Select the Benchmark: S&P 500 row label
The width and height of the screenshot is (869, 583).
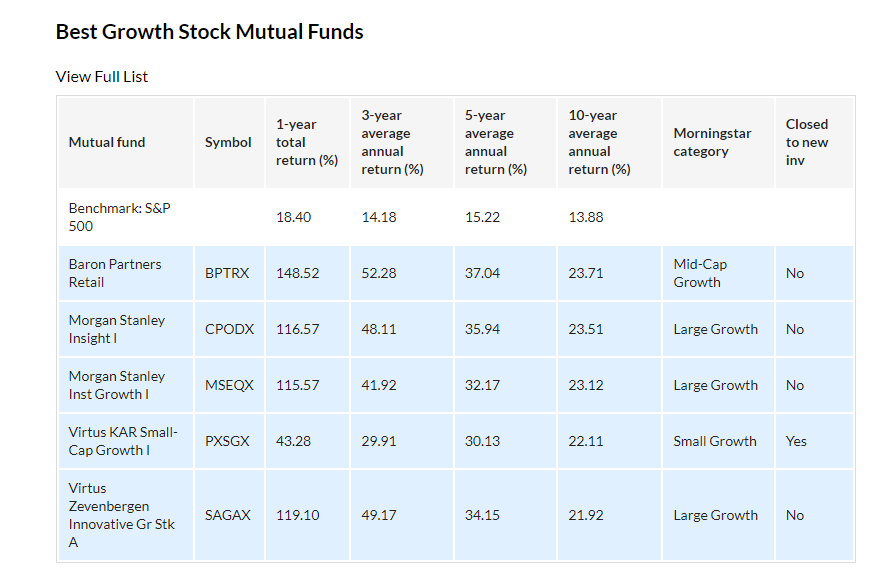115,217
